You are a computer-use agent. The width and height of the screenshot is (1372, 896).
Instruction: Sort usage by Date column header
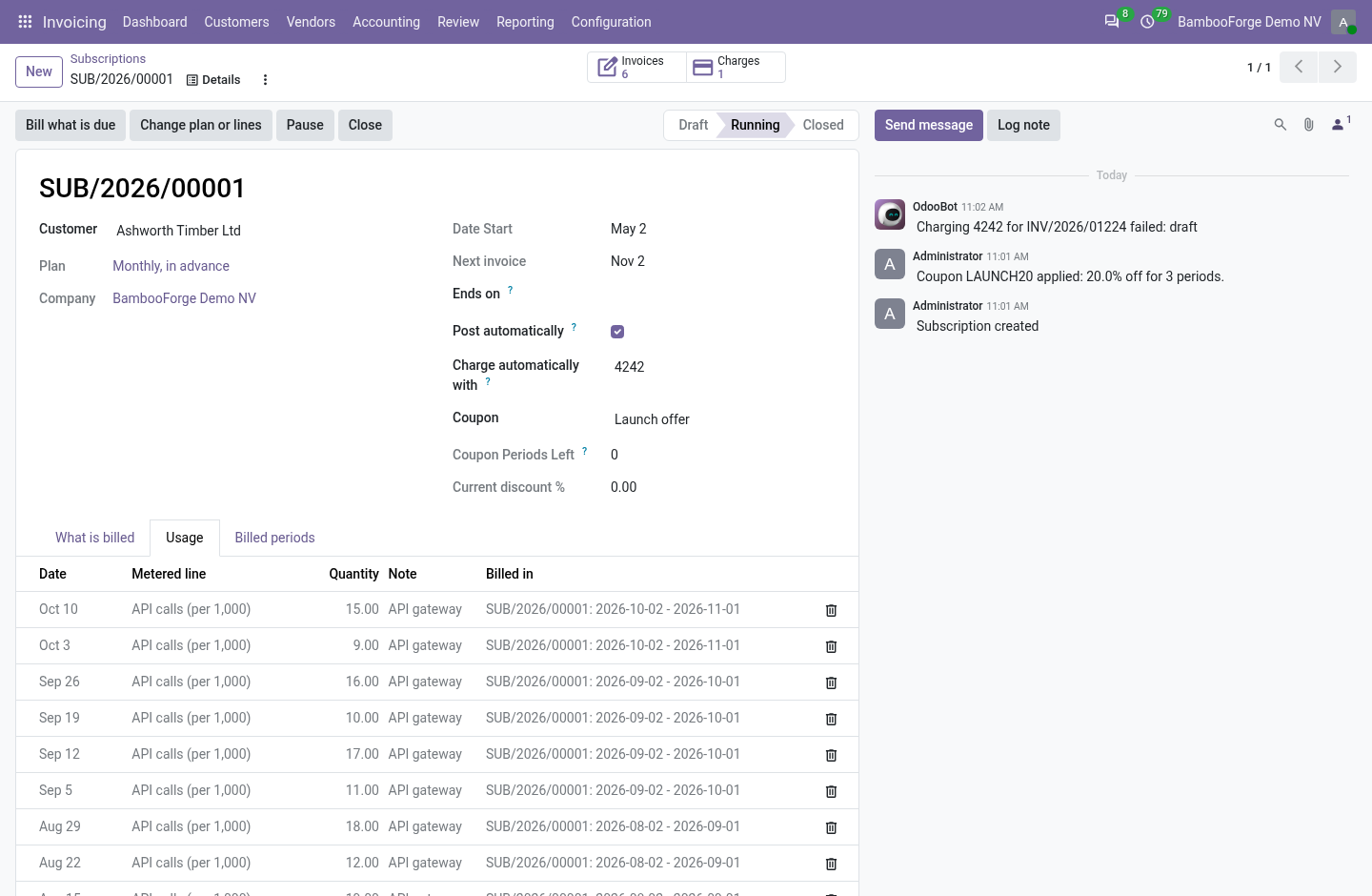(52, 574)
